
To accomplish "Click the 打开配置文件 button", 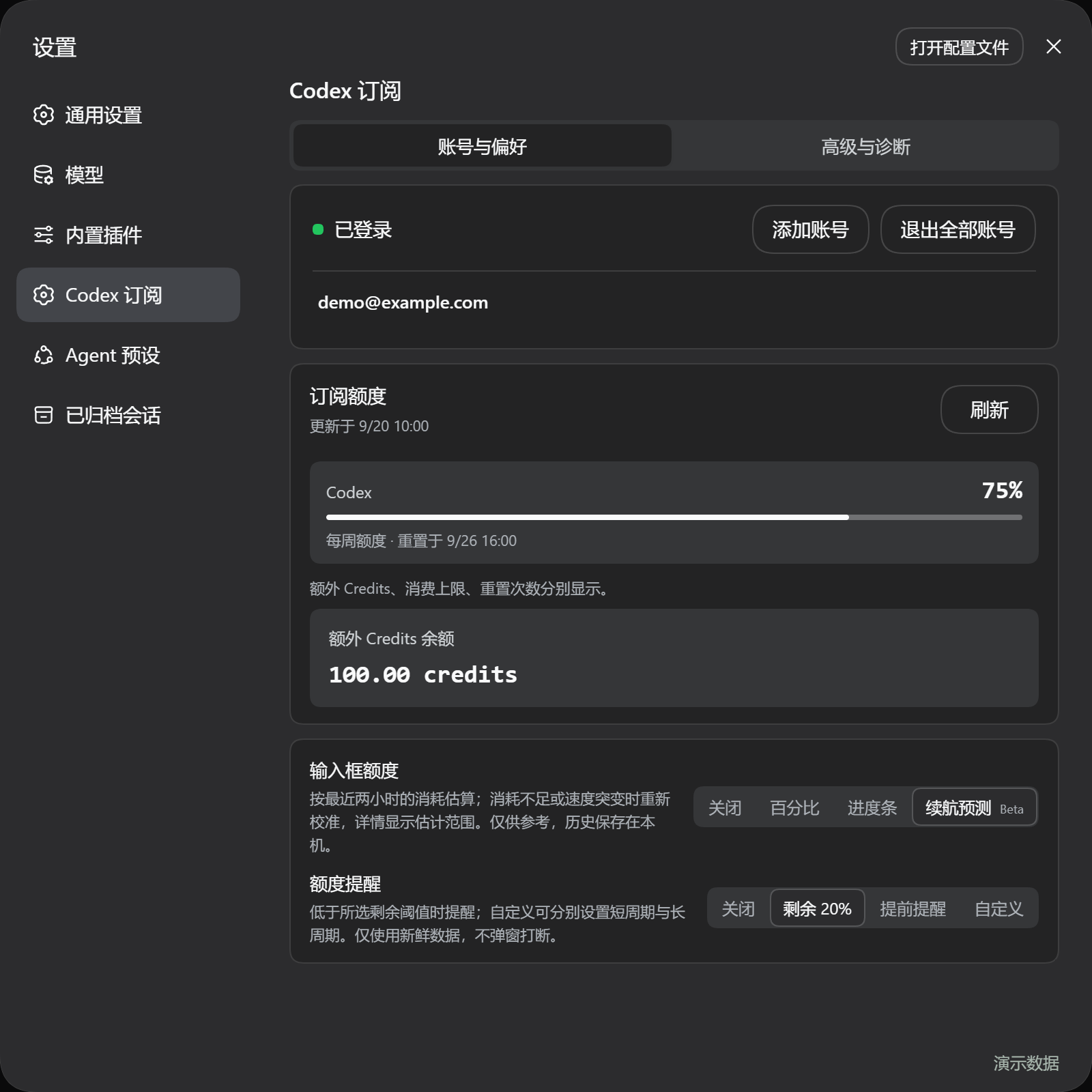I will tap(959, 46).
